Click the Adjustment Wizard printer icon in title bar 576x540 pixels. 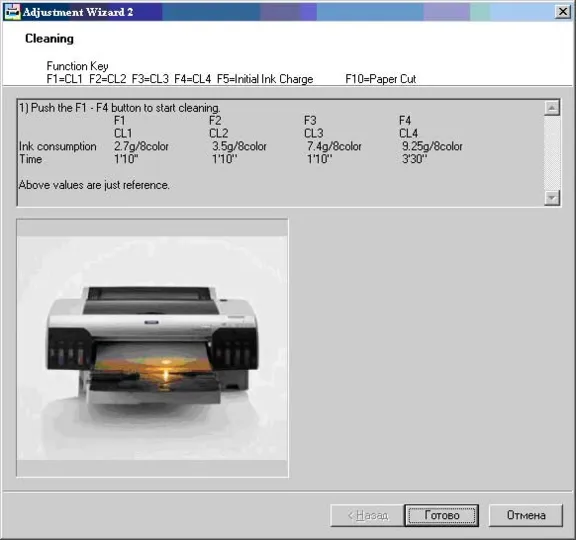point(12,12)
